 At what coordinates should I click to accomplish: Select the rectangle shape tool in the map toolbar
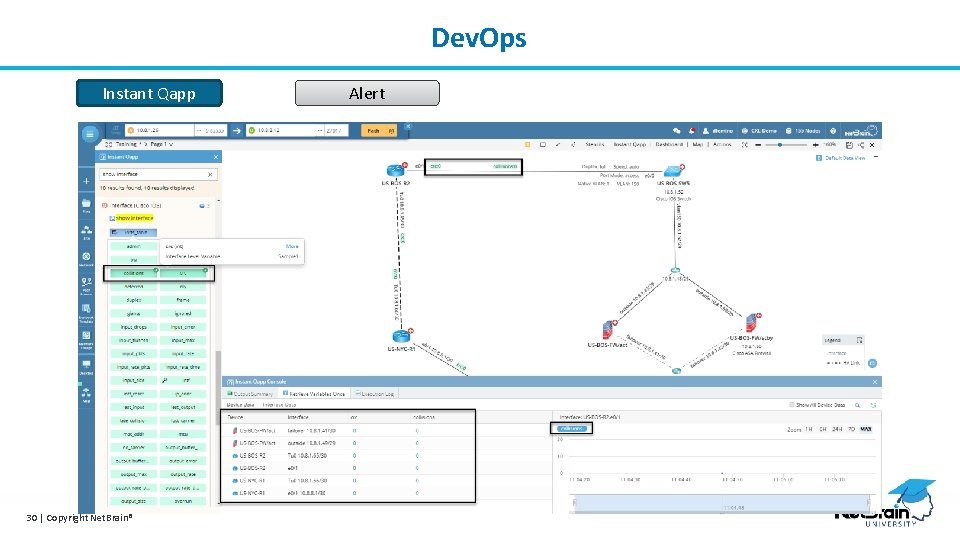pos(543,144)
